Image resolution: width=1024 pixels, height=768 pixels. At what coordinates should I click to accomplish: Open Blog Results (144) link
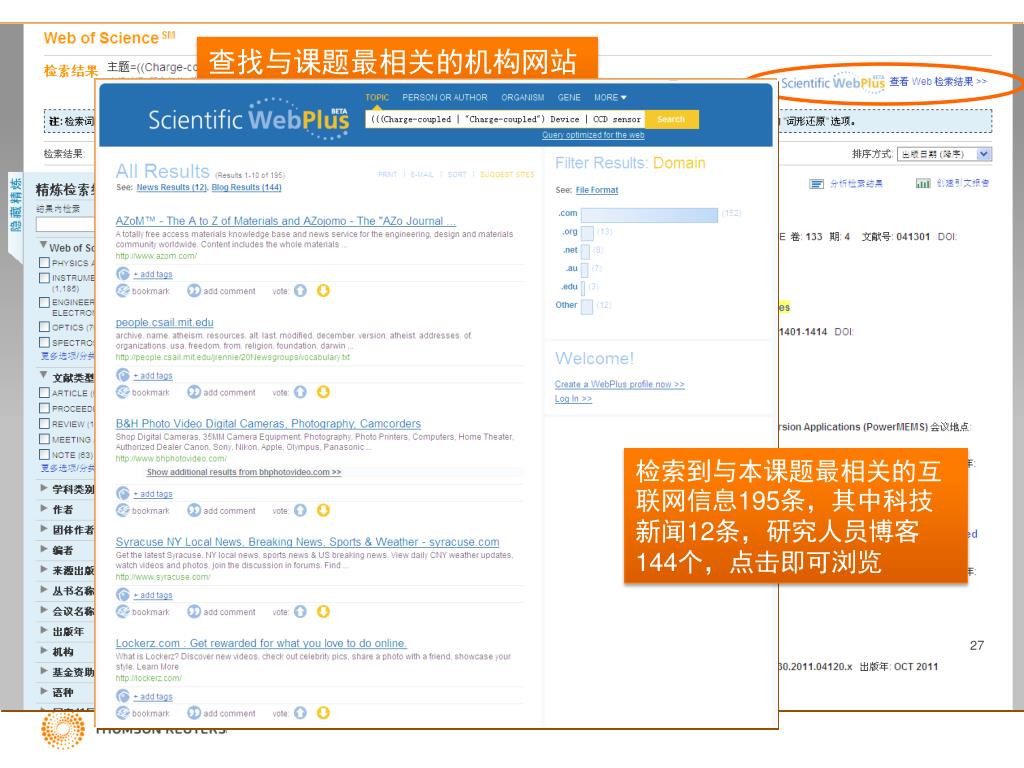tap(246, 187)
